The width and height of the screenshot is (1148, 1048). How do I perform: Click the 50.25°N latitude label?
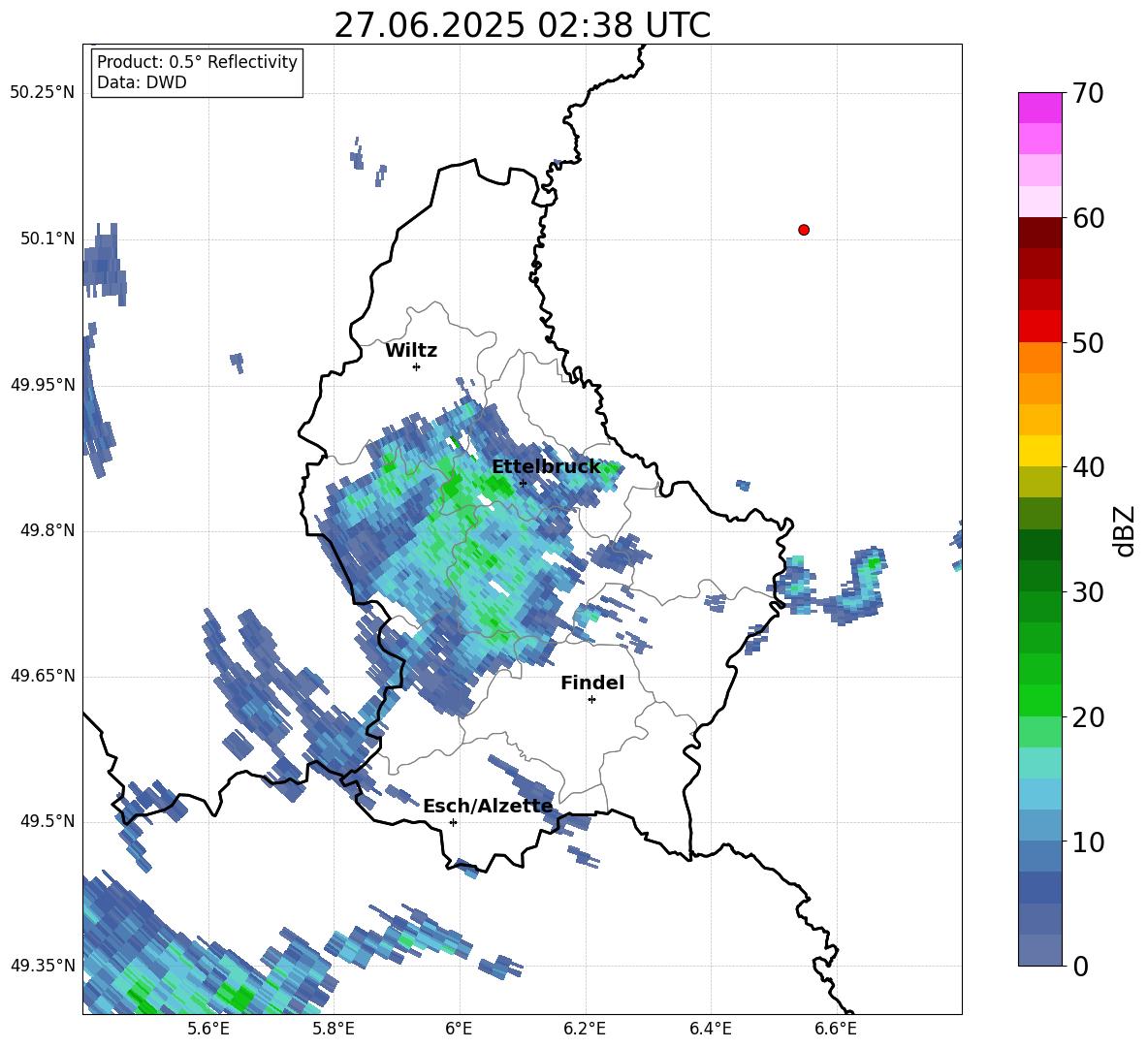click(43, 93)
